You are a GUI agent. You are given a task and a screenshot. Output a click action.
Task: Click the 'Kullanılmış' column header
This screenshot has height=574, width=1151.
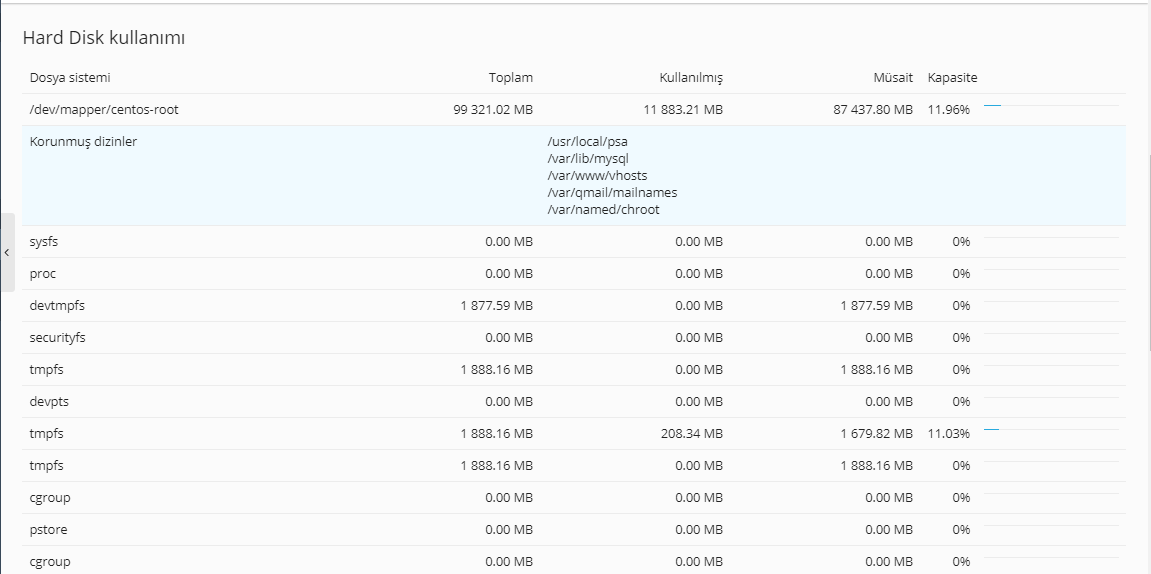click(691, 78)
